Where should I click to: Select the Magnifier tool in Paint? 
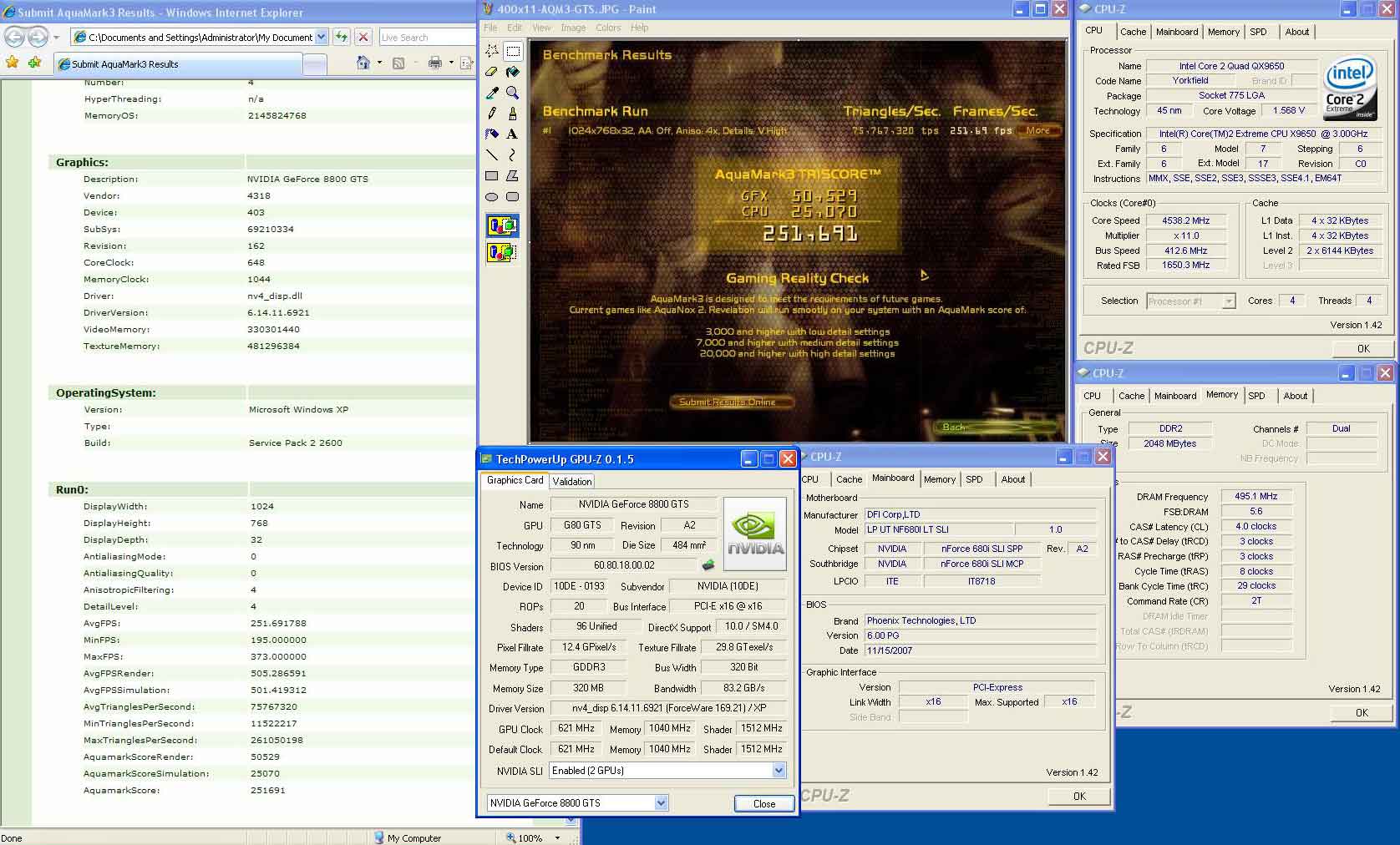513,93
